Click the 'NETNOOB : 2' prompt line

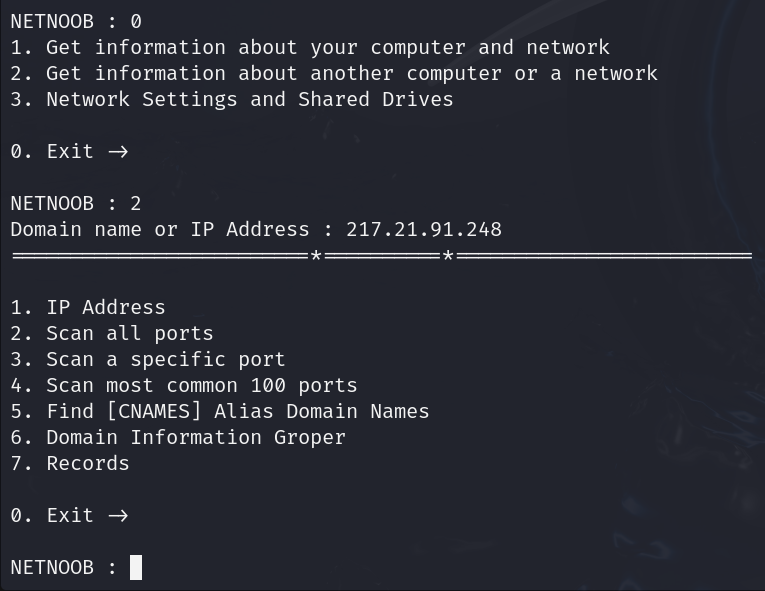tap(76, 204)
